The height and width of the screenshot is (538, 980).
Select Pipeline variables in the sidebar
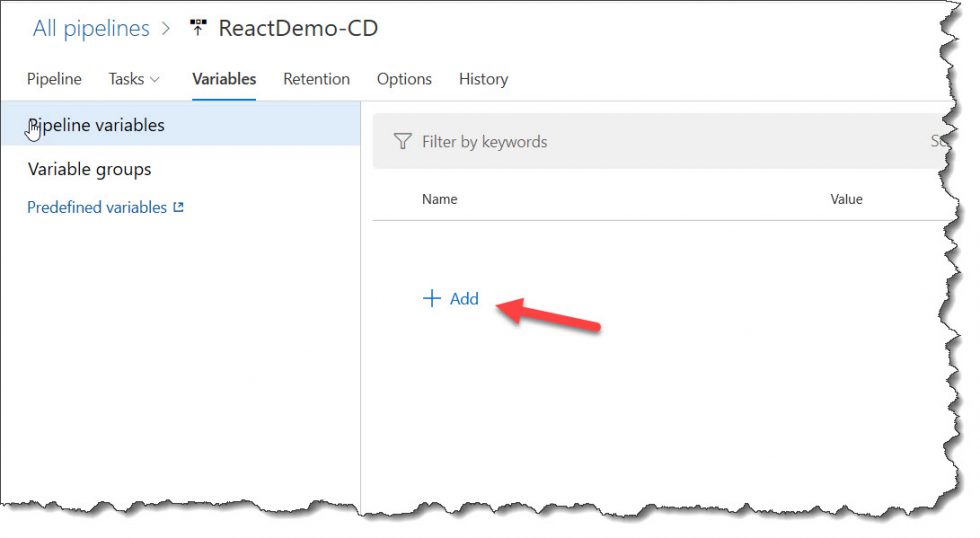96,126
